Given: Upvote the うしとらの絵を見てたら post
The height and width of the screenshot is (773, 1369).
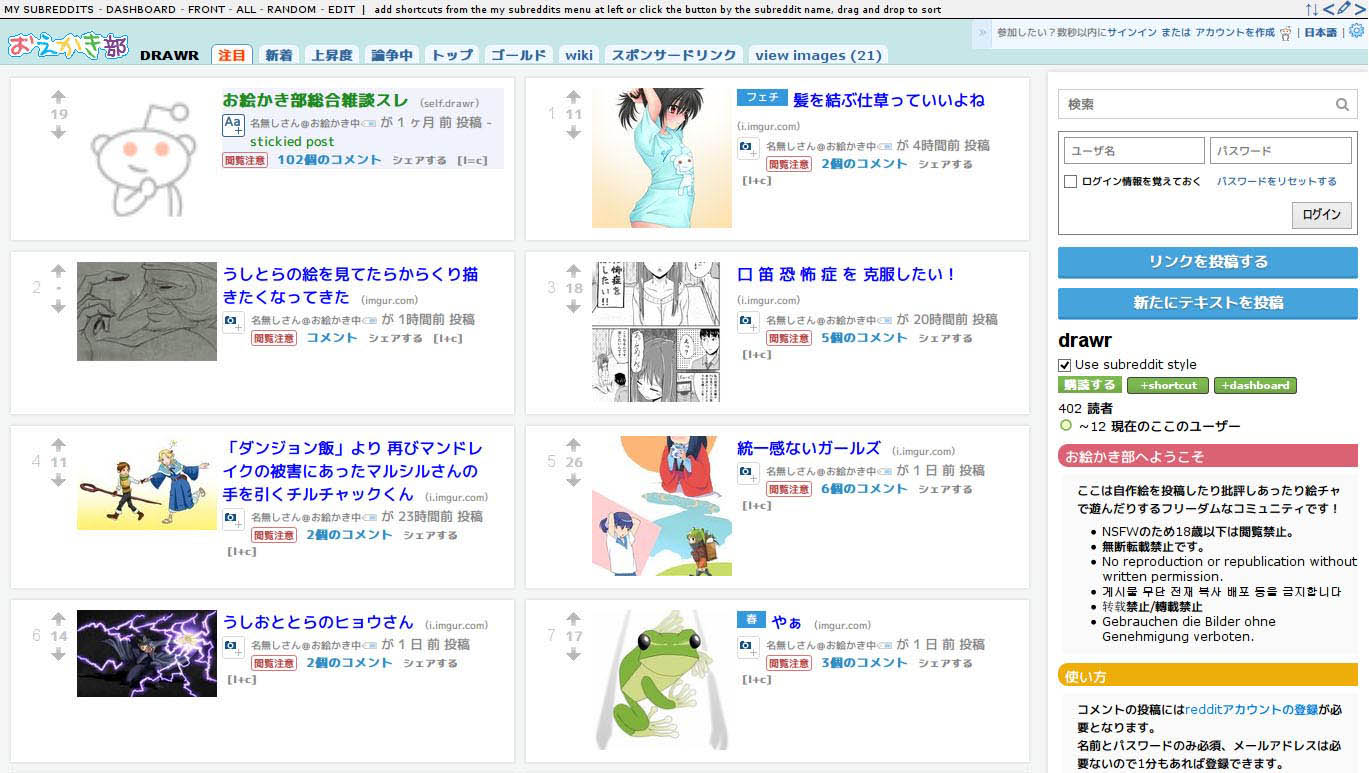Looking at the screenshot, I should click(58, 271).
